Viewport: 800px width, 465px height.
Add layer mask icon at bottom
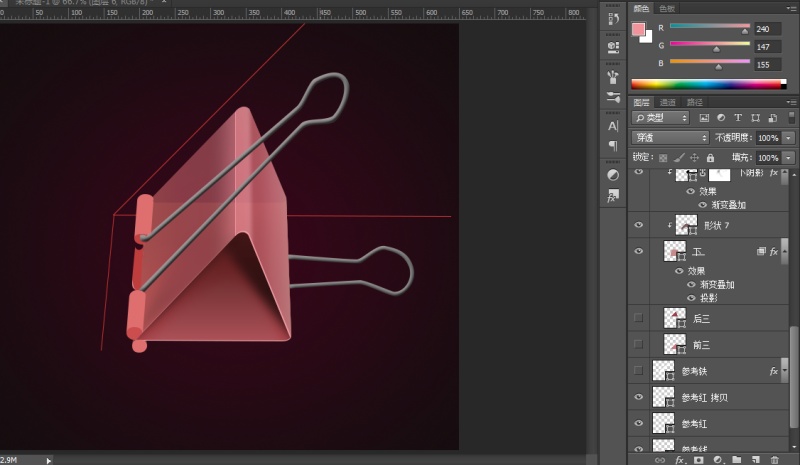(698, 460)
